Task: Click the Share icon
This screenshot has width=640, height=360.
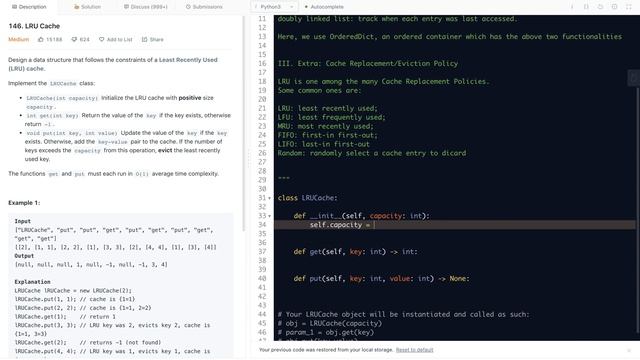Action: (144, 40)
